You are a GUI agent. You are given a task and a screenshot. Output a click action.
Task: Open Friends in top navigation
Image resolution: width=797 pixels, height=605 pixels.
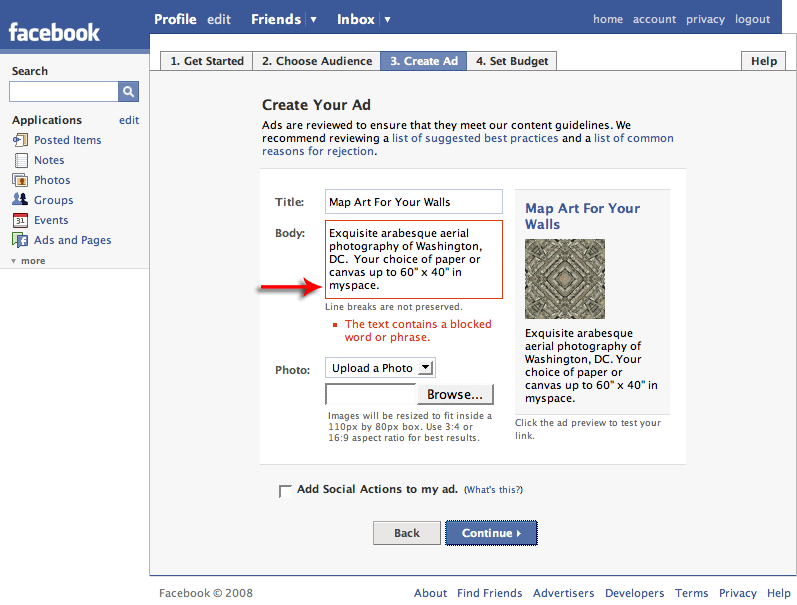pyautogui.click(x=276, y=19)
